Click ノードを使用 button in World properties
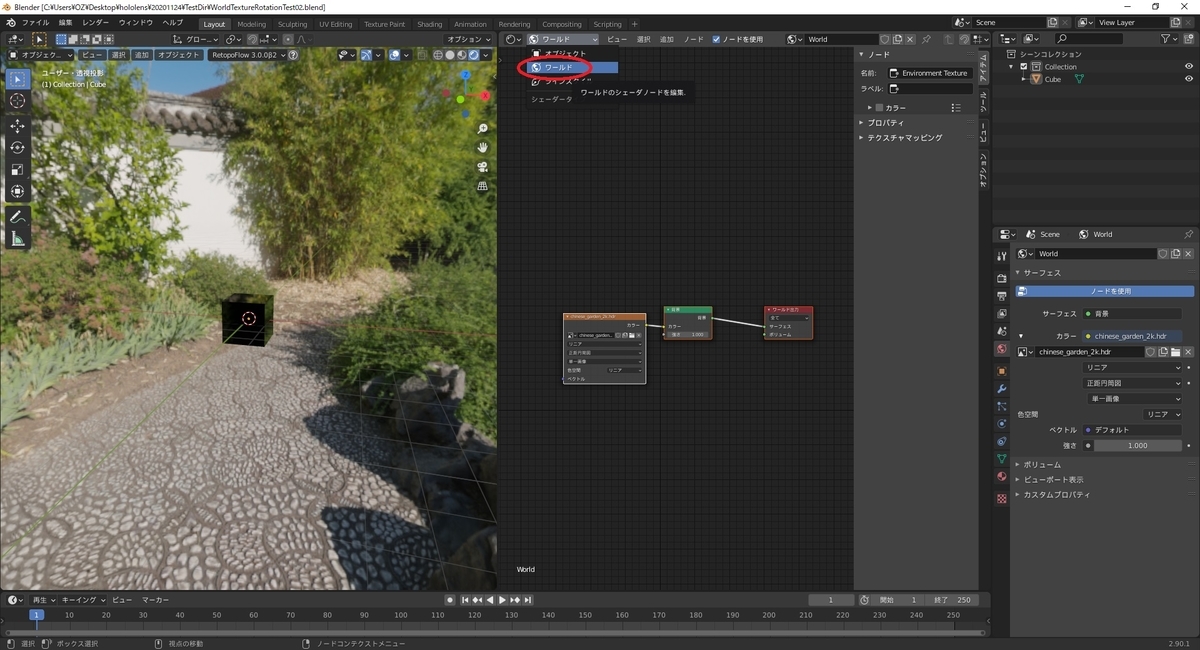 pos(1105,291)
